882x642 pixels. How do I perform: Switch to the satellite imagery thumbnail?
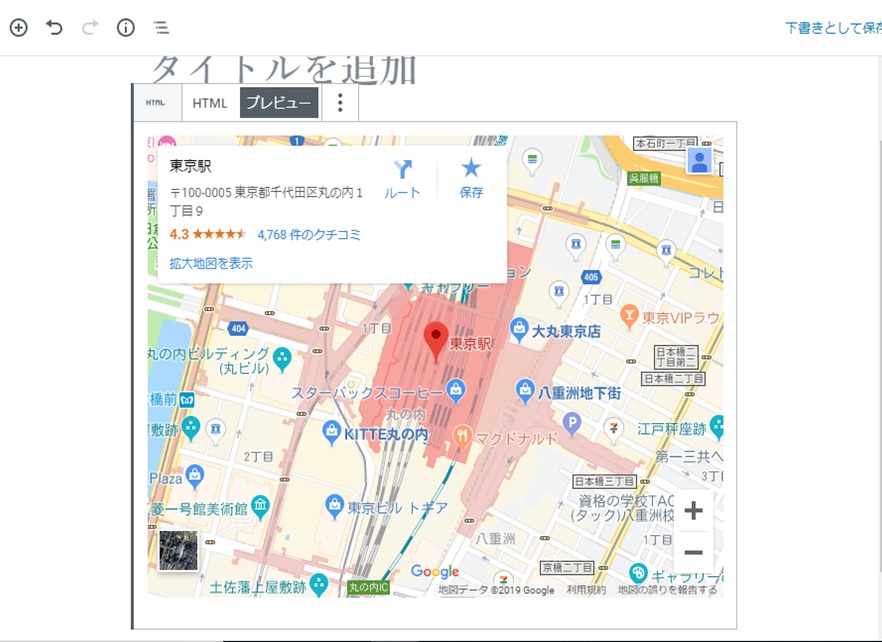178,550
